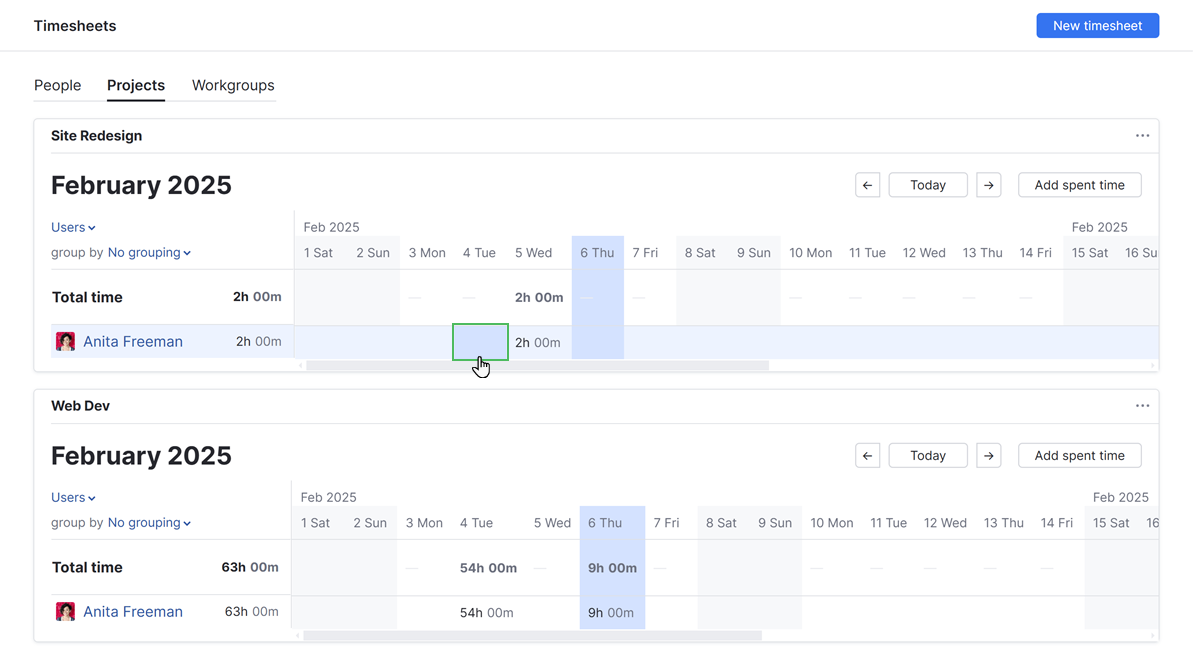Image resolution: width=1200 pixels, height=664 pixels.
Task: Click the horizontal scrollbar in Web Dev
Action: [x=530, y=634]
